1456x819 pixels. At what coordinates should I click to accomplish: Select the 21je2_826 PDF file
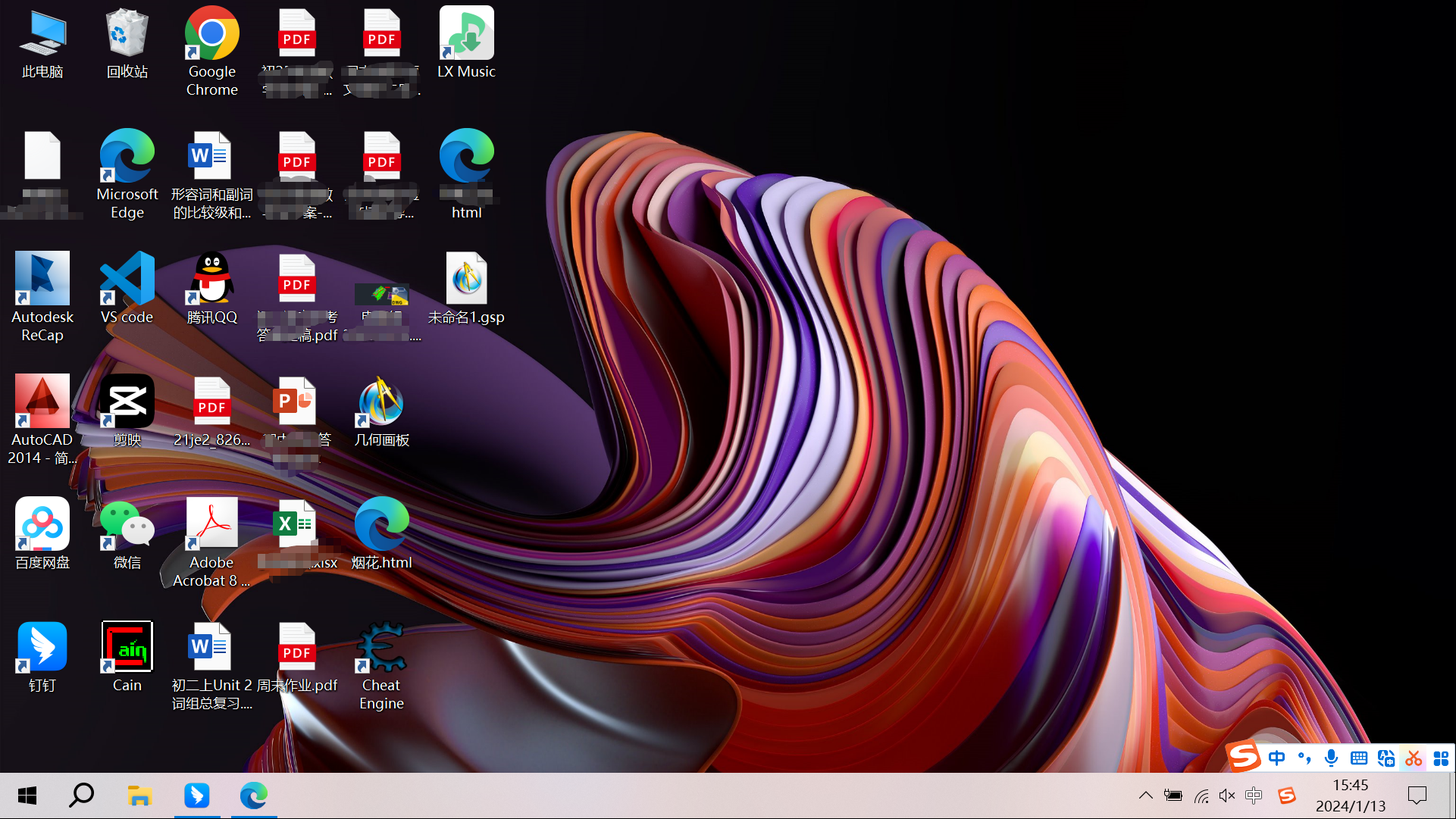pos(212,411)
